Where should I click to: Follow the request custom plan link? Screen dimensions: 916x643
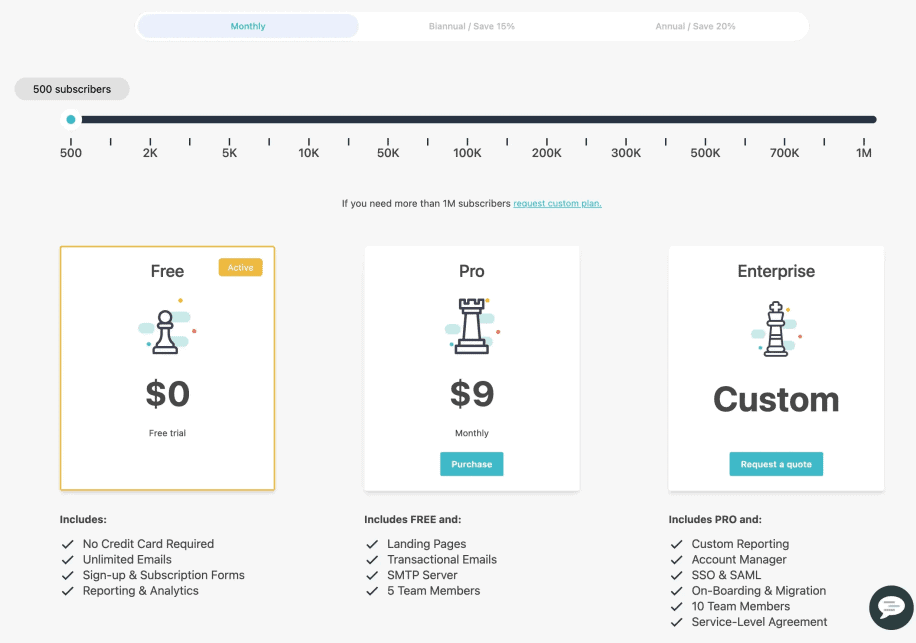point(557,203)
